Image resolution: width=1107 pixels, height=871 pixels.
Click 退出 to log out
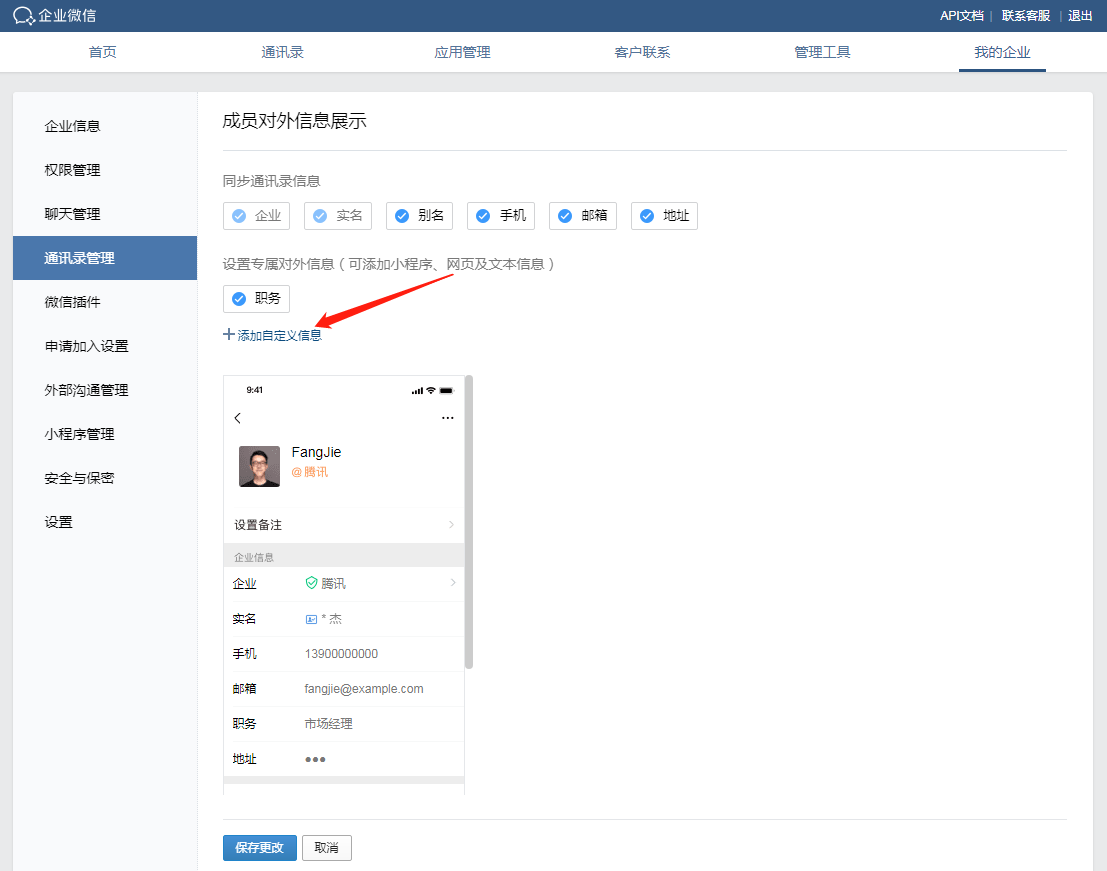pyautogui.click(x=1080, y=16)
